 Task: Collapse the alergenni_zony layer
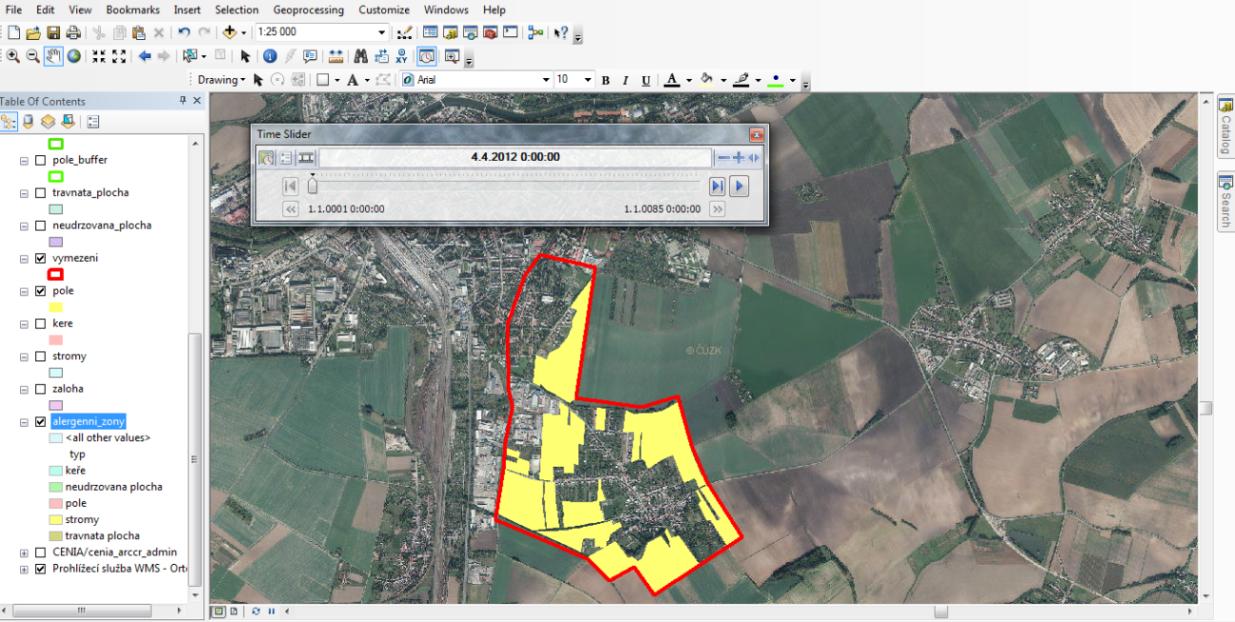(24, 422)
